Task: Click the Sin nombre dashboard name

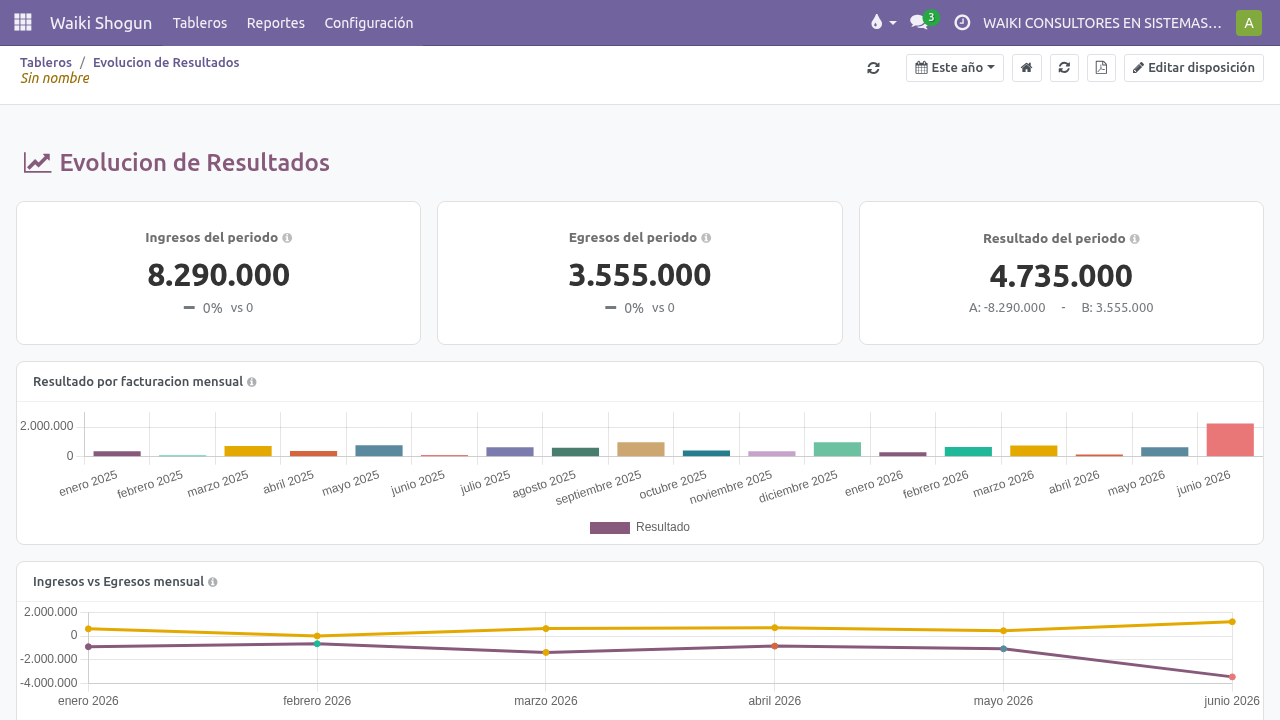Action: (55, 78)
